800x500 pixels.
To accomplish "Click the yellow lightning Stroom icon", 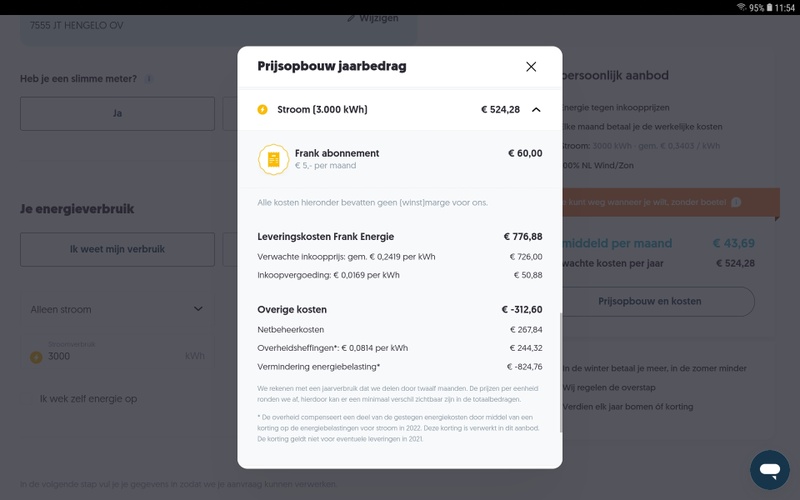I will pyautogui.click(x=262, y=110).
